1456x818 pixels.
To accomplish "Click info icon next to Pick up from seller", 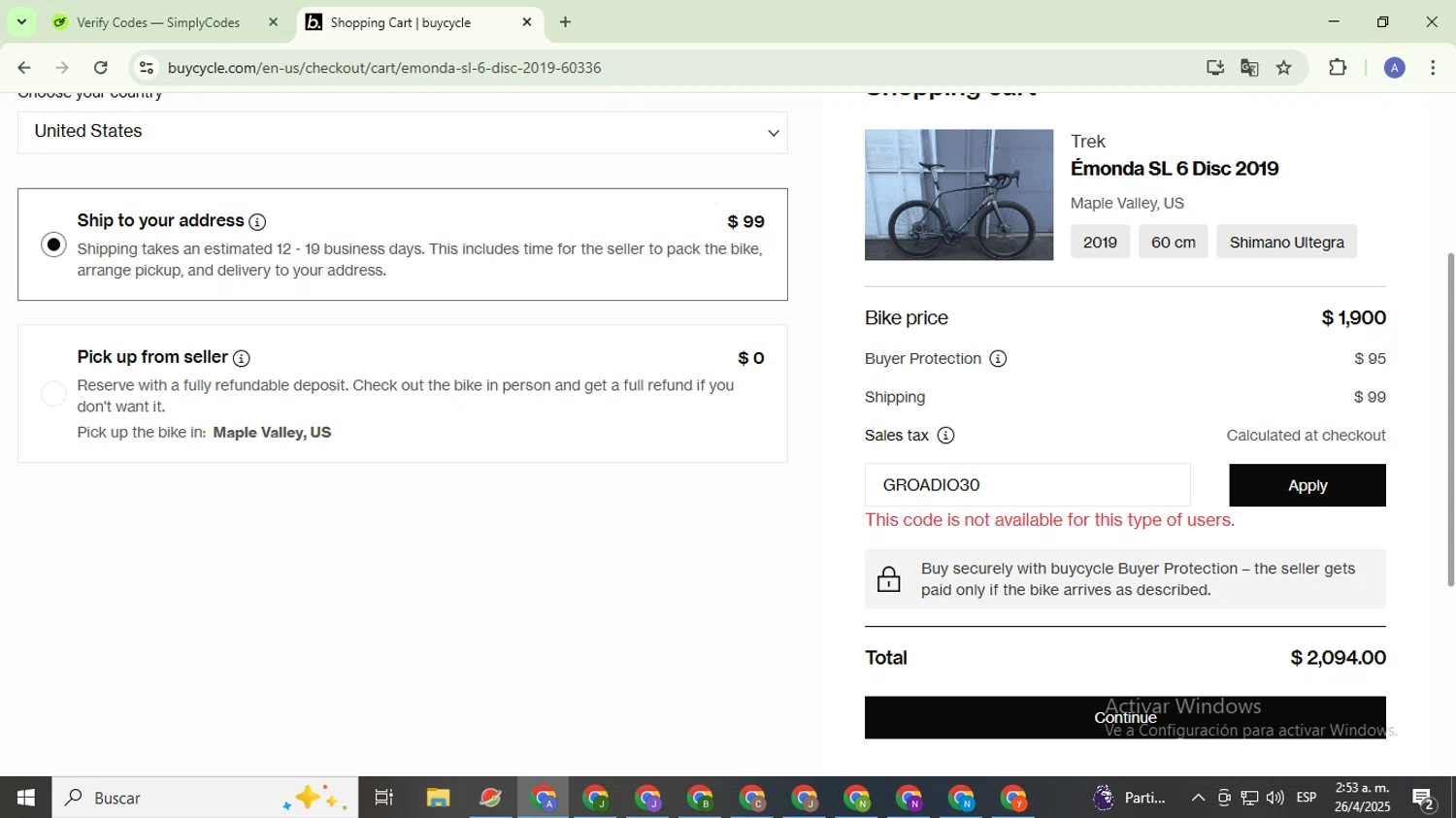I will click(x=242, y=358).
